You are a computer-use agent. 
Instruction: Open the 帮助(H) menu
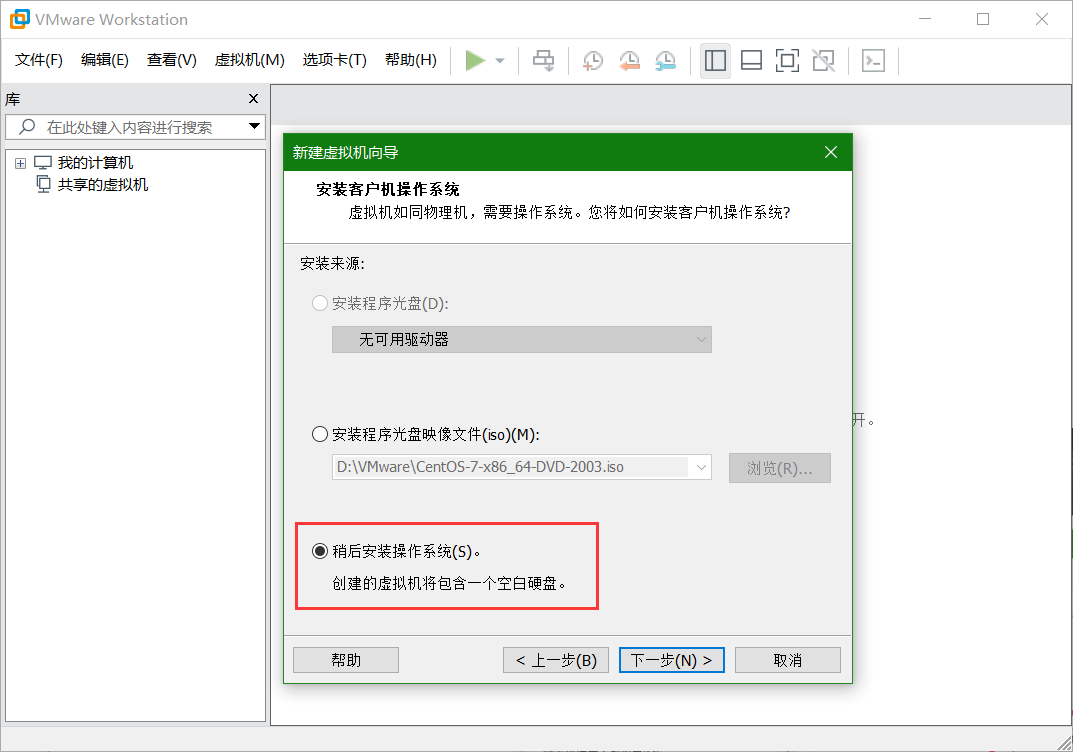tap(411, 60)
